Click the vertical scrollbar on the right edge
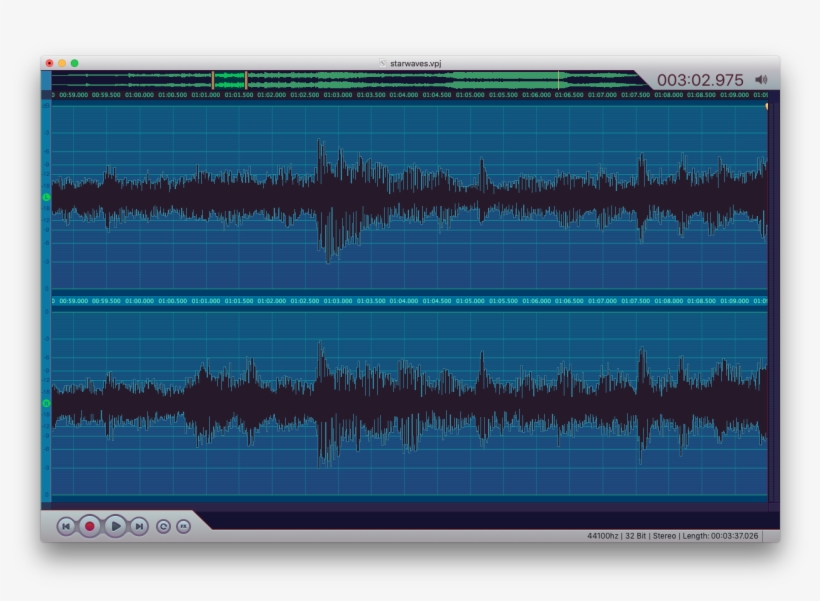 [774, 301]
